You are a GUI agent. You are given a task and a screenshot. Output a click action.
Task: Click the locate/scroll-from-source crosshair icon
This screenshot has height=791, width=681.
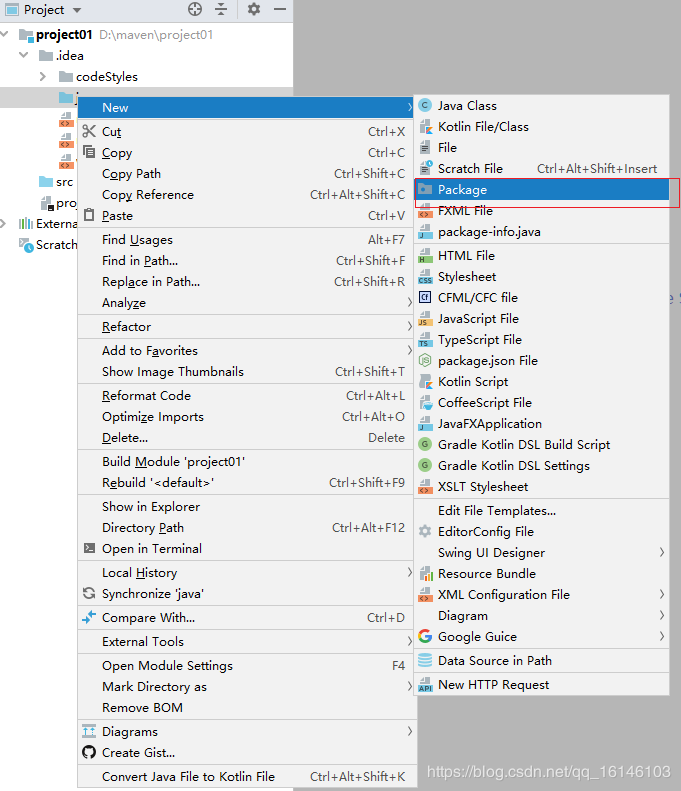[x=195, y=9]
